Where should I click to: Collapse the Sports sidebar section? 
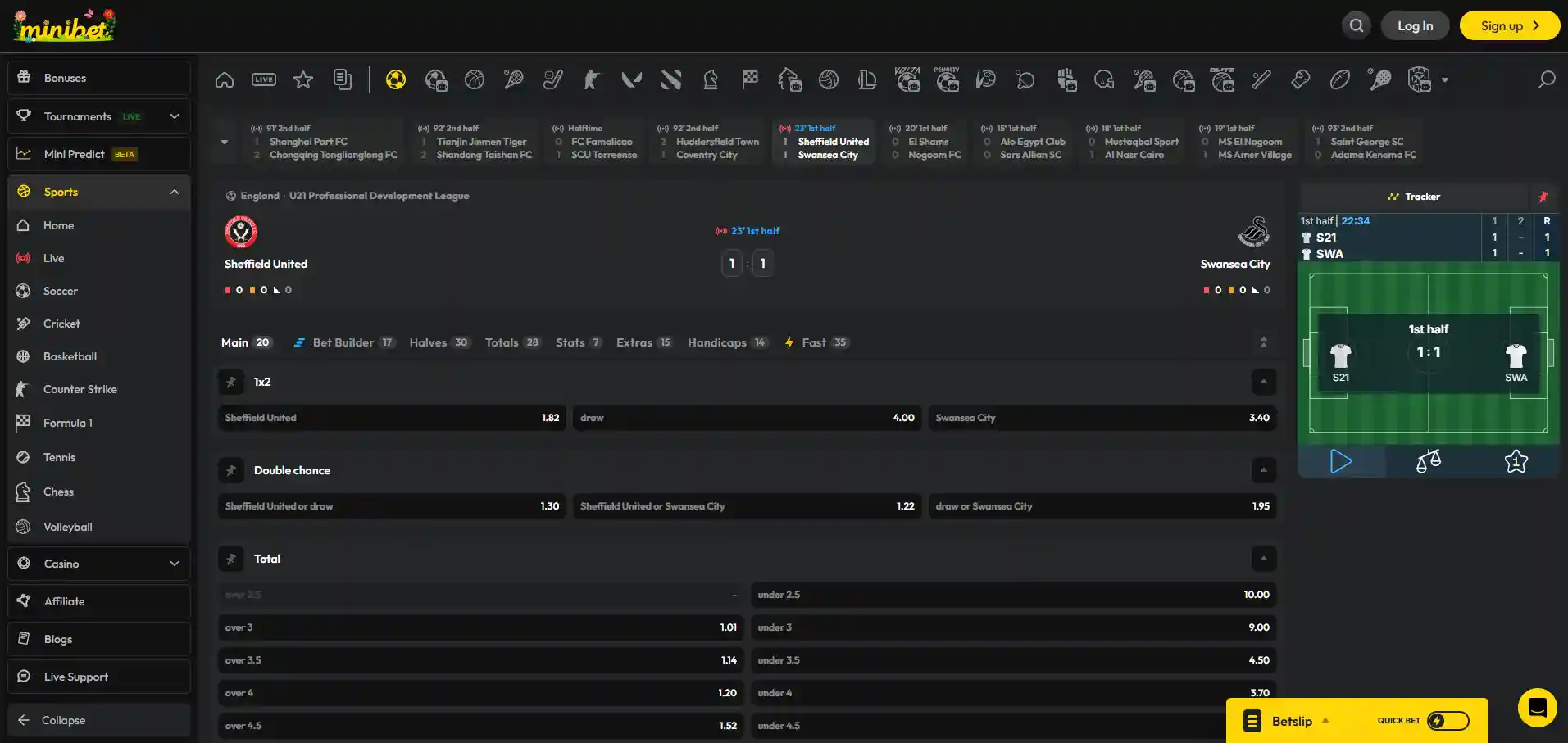tap(175, 192)
